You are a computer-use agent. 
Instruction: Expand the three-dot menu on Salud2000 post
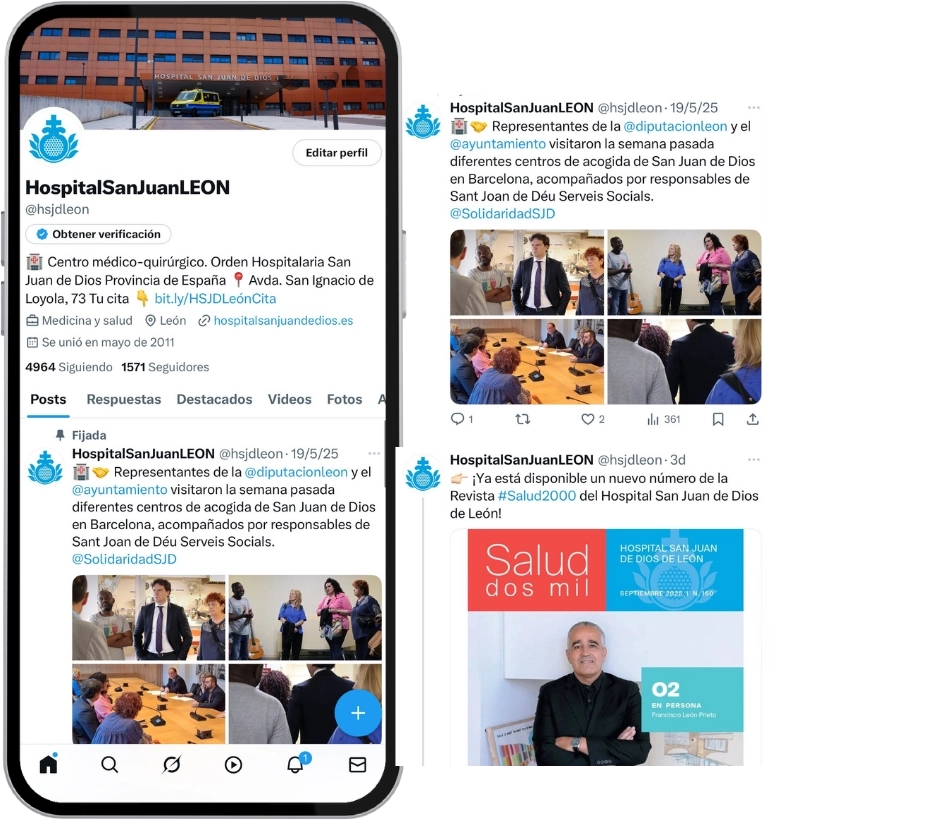click(754, 459)
